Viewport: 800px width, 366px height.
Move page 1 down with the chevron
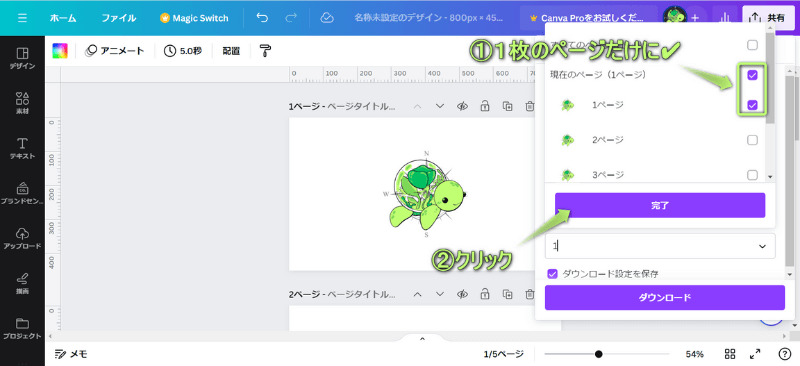pyautogui.click(x=440, y=106)
